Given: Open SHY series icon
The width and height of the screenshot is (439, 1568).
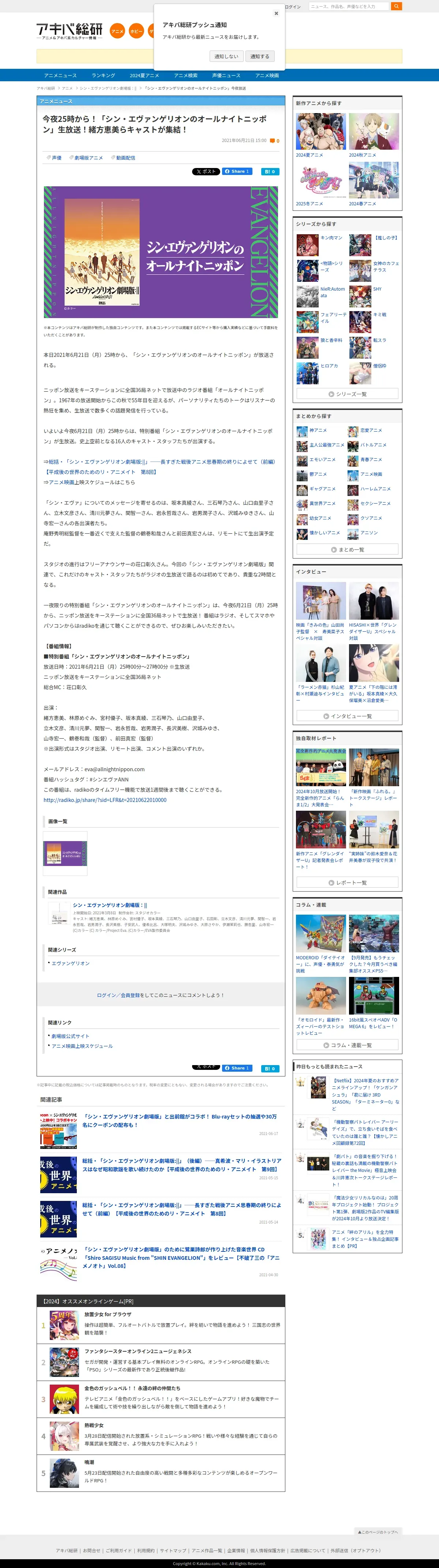Looking at the screenshot, I should click(360, 296).
